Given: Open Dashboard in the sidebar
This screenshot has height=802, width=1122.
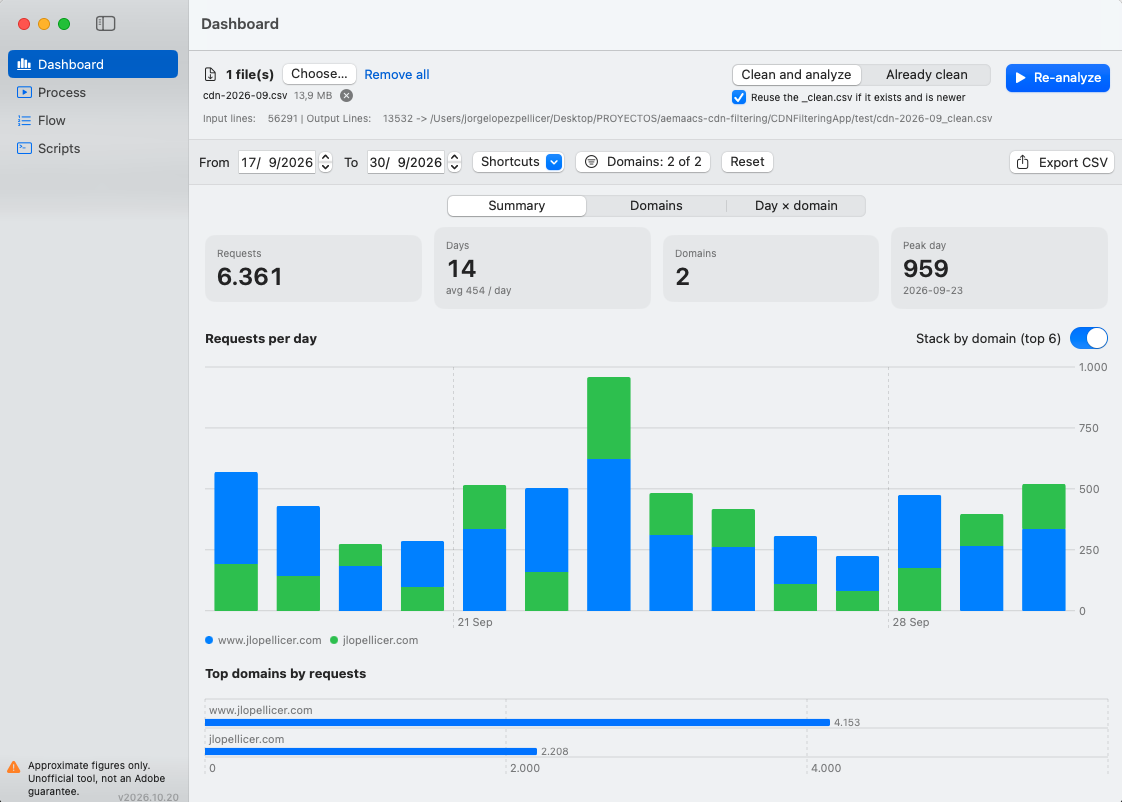Looking at the screenshot, I should tap(93, 64).
